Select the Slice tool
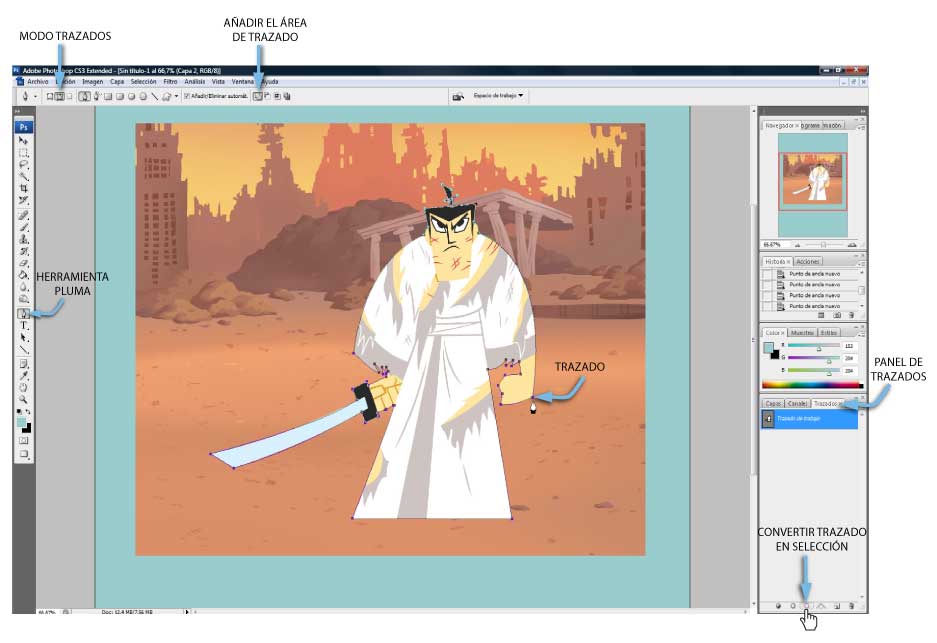The height and width of the screenshot is (643, 937). pyautogui.click(x=23, y=200)
